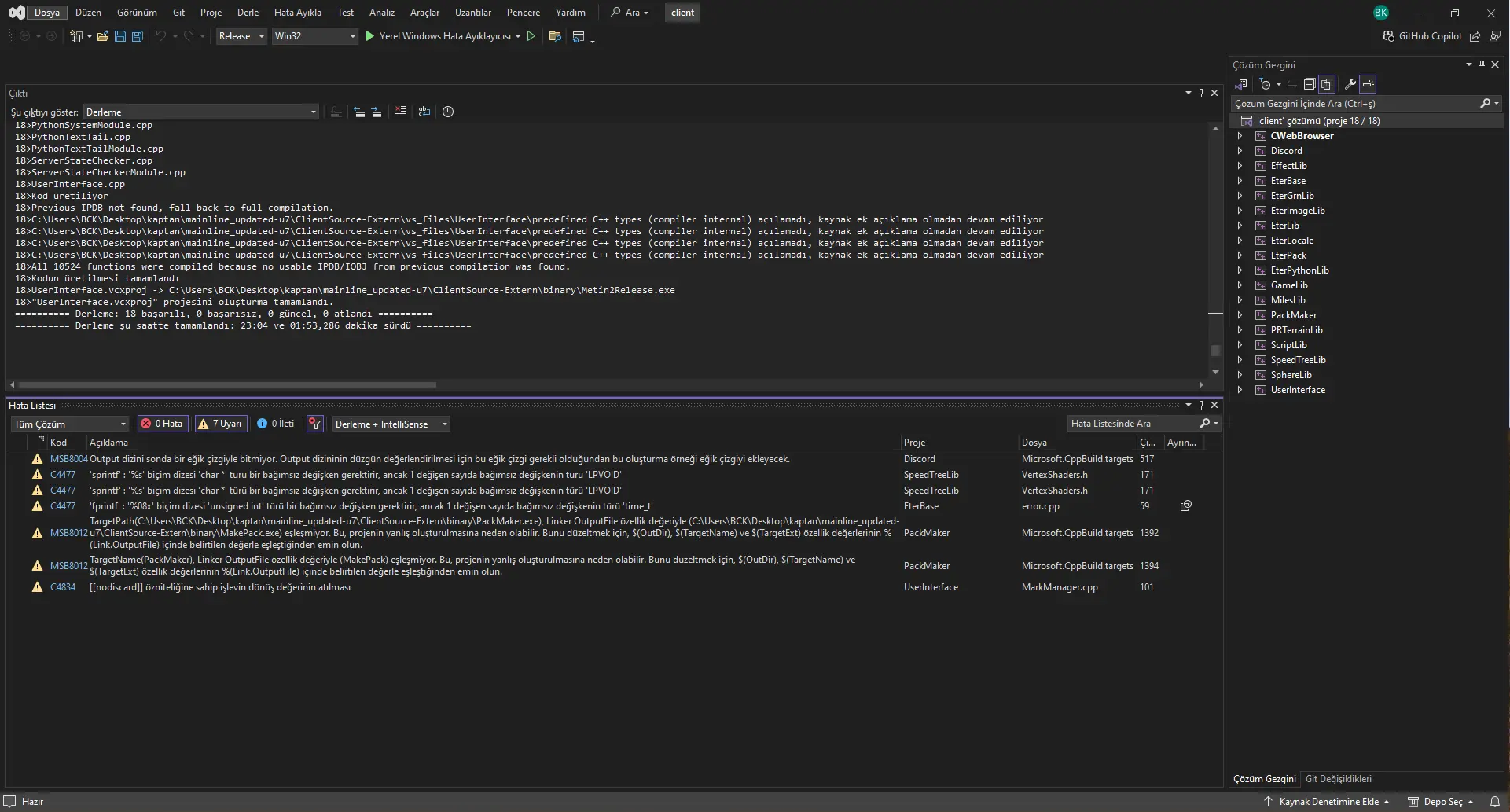1510x812 pixels.
Task: Collapse all in Solution Explorer toolbar
Action: pos(1310,84)
